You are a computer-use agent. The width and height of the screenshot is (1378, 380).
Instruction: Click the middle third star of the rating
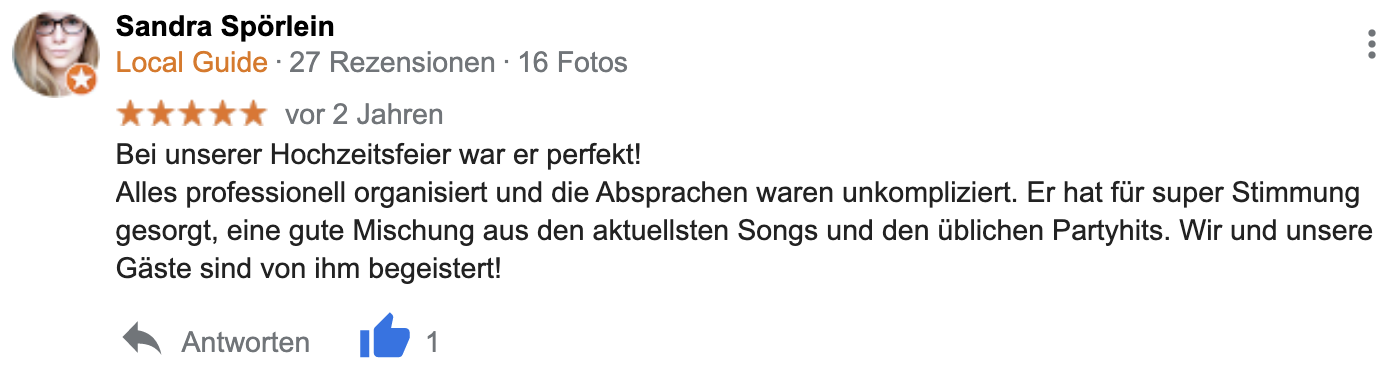point(191,114)
